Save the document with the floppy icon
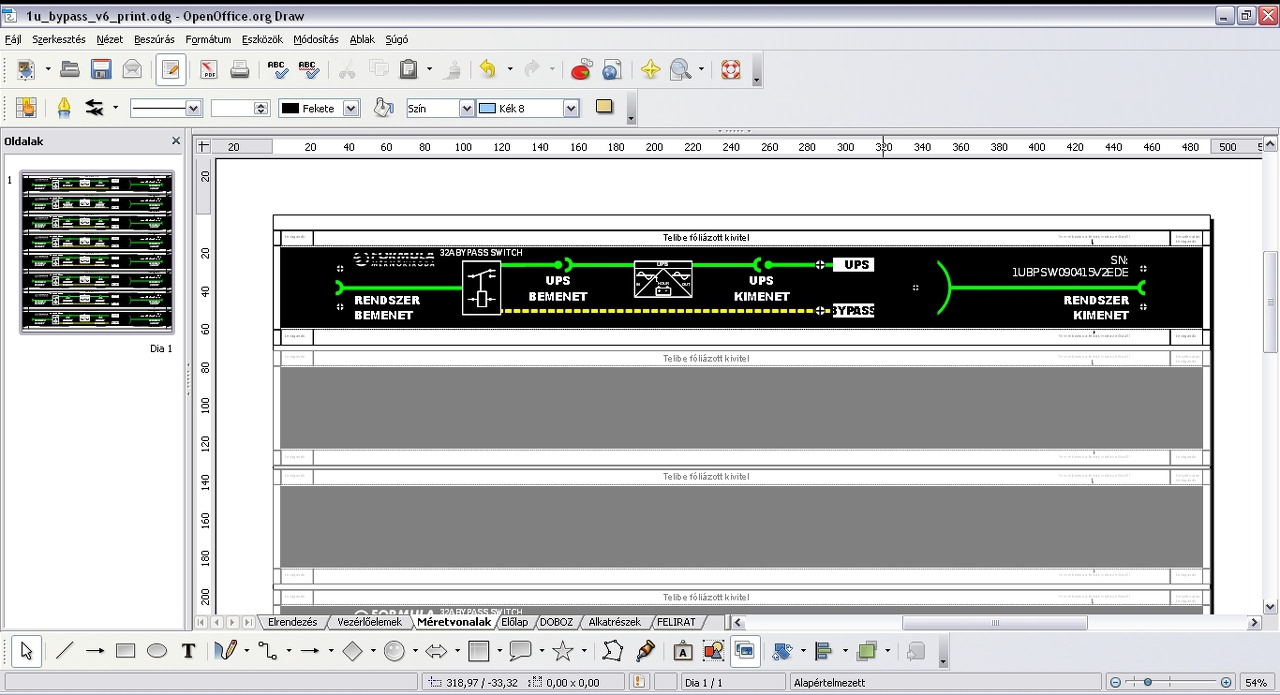 click(101, 69)
